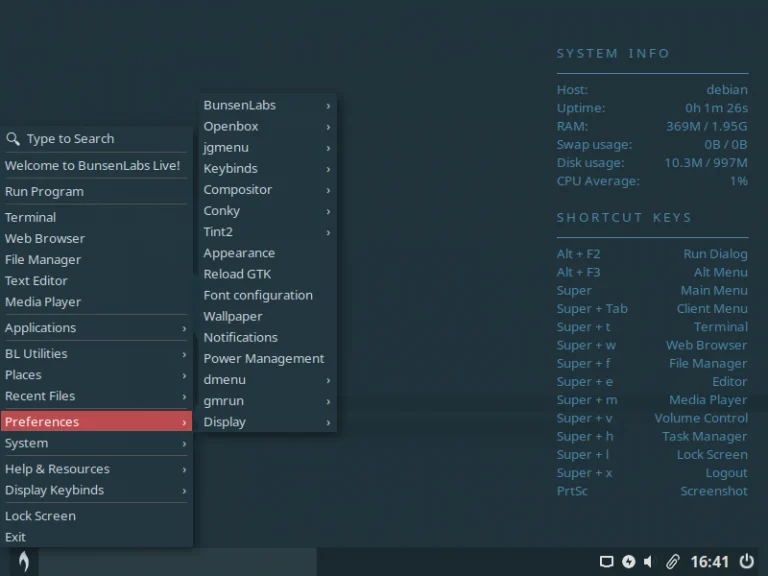
Task: Click the display monitor tray icon
Action: (x=606, y=561)
